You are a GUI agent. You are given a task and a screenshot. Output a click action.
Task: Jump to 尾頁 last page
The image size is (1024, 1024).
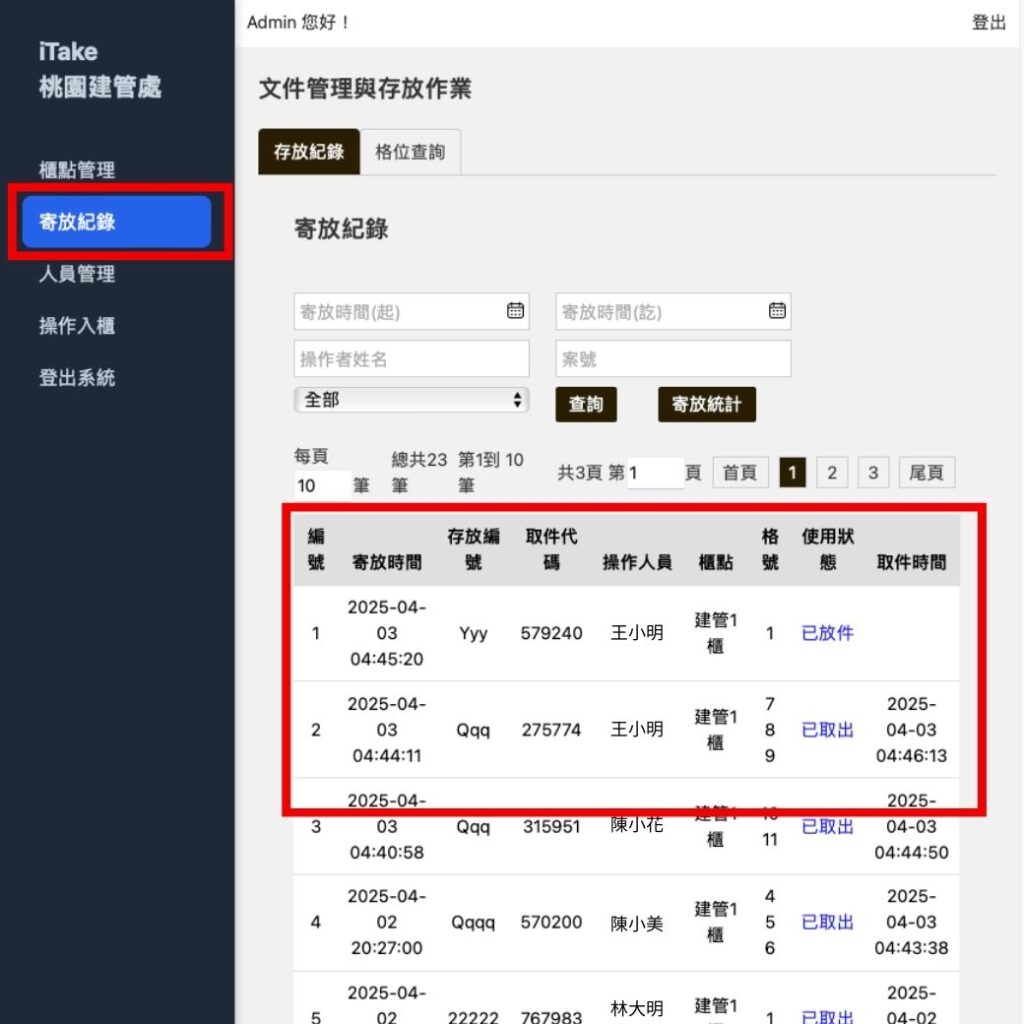[927, 473]
